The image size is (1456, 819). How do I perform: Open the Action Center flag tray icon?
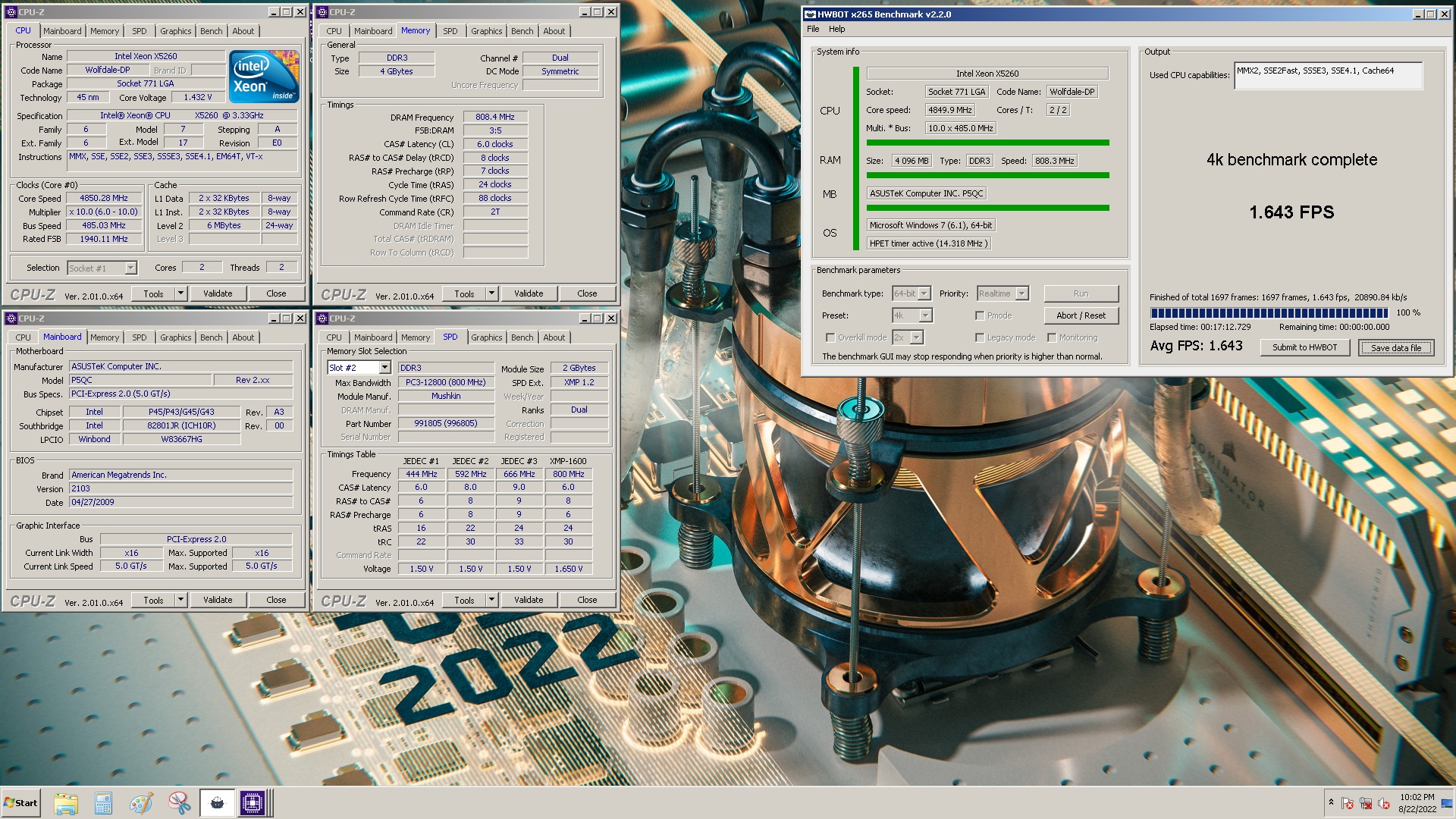[x=1348, y=803]
